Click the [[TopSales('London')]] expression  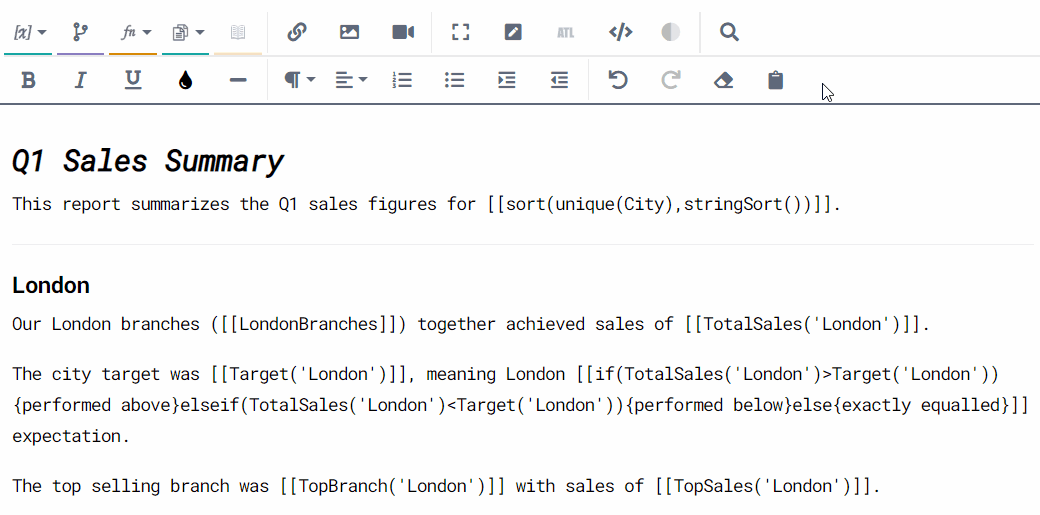click(763, 486)
